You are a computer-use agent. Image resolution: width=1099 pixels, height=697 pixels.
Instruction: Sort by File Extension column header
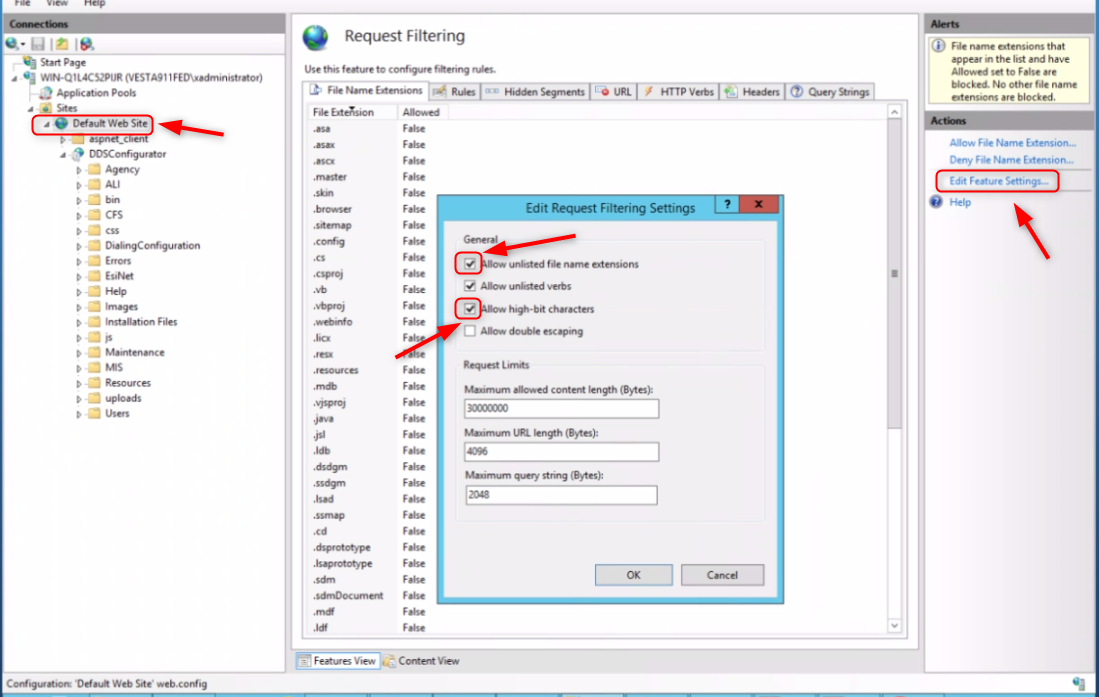point(352,112)
